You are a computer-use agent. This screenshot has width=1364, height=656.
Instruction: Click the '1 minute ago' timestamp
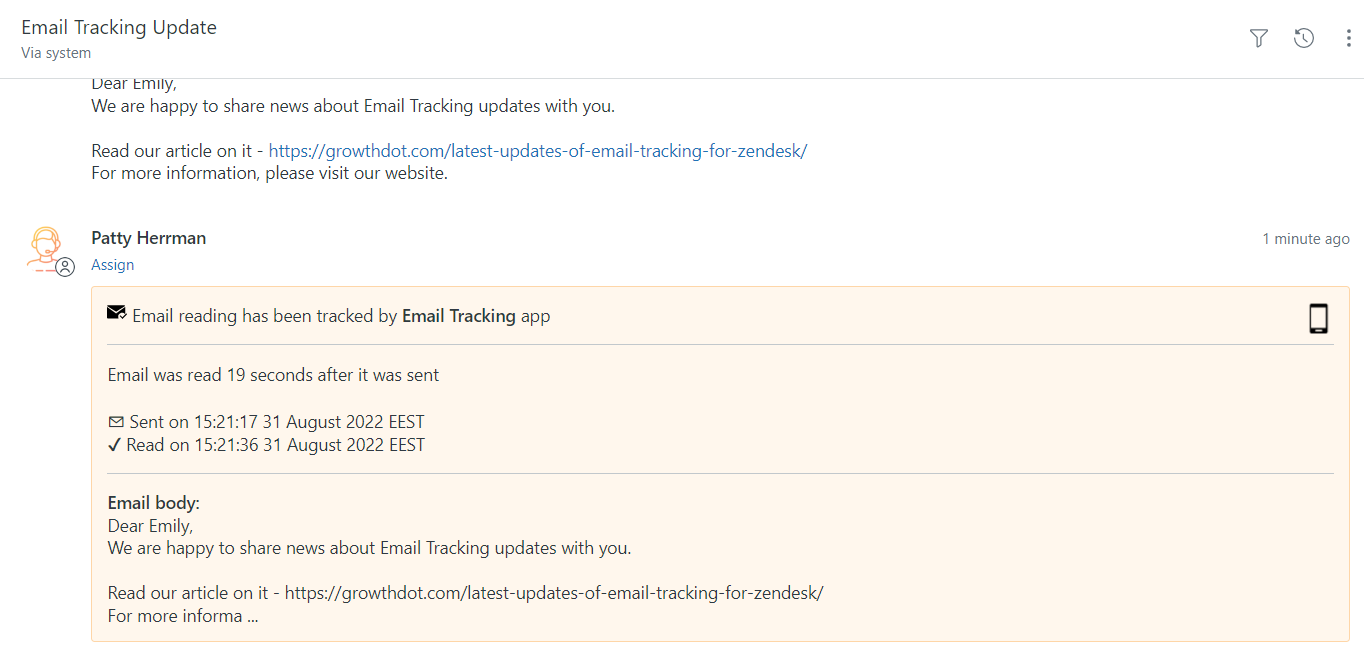point(1306,239)
